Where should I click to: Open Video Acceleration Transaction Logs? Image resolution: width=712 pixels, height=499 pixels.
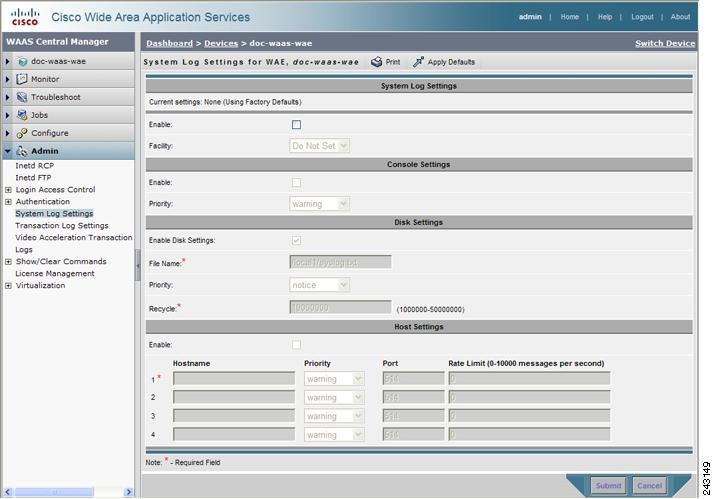tap(74, 243)
